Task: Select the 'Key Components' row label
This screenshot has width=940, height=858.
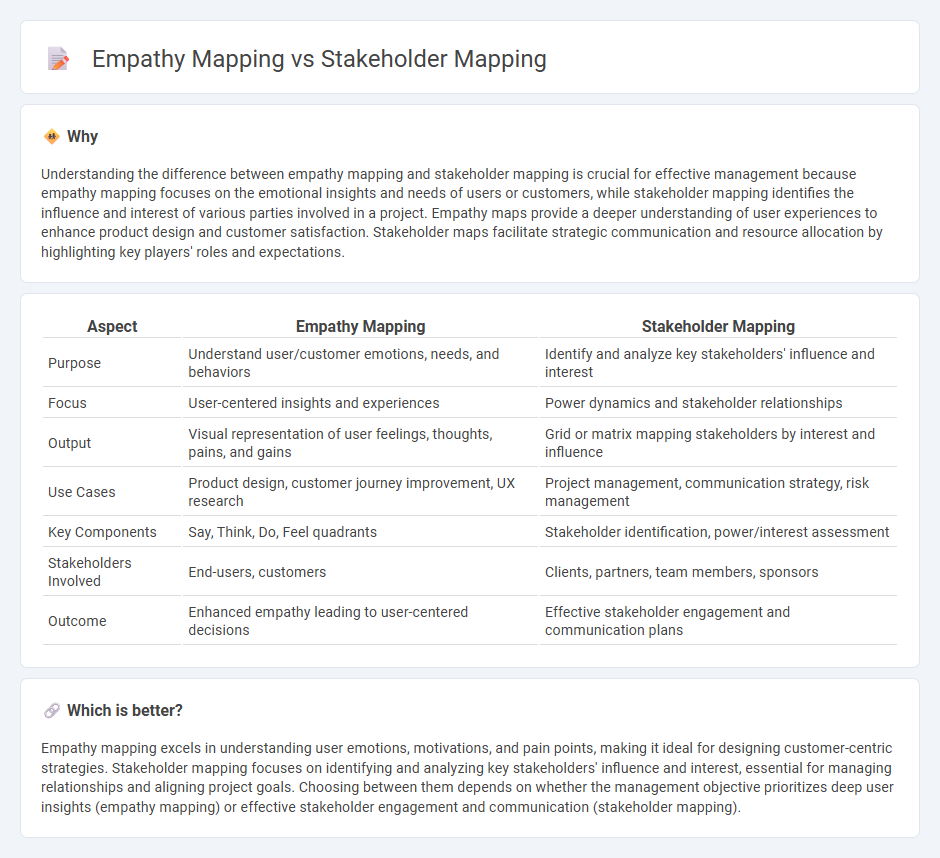Action: [102, 532]
